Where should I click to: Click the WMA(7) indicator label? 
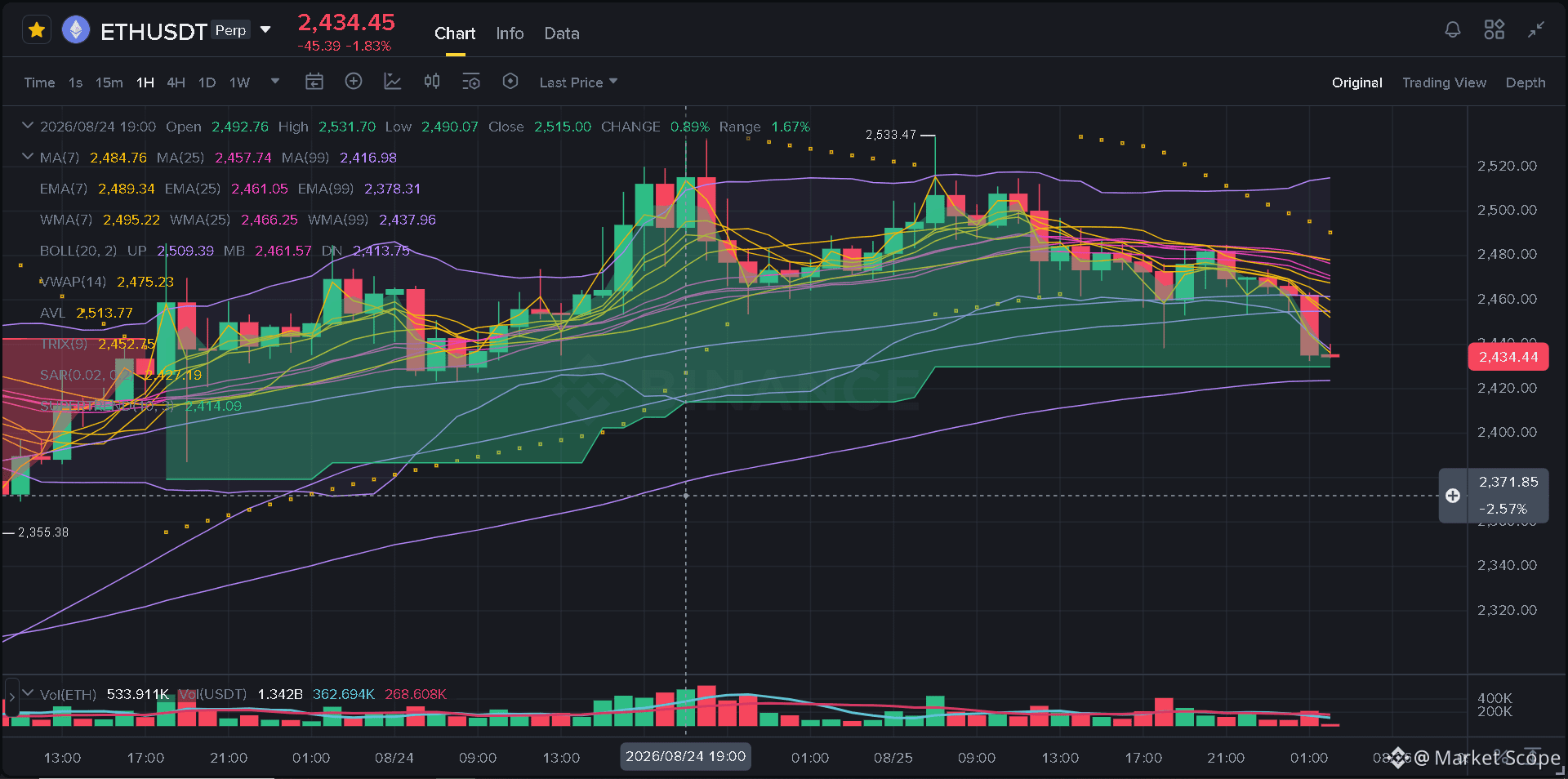66,220
